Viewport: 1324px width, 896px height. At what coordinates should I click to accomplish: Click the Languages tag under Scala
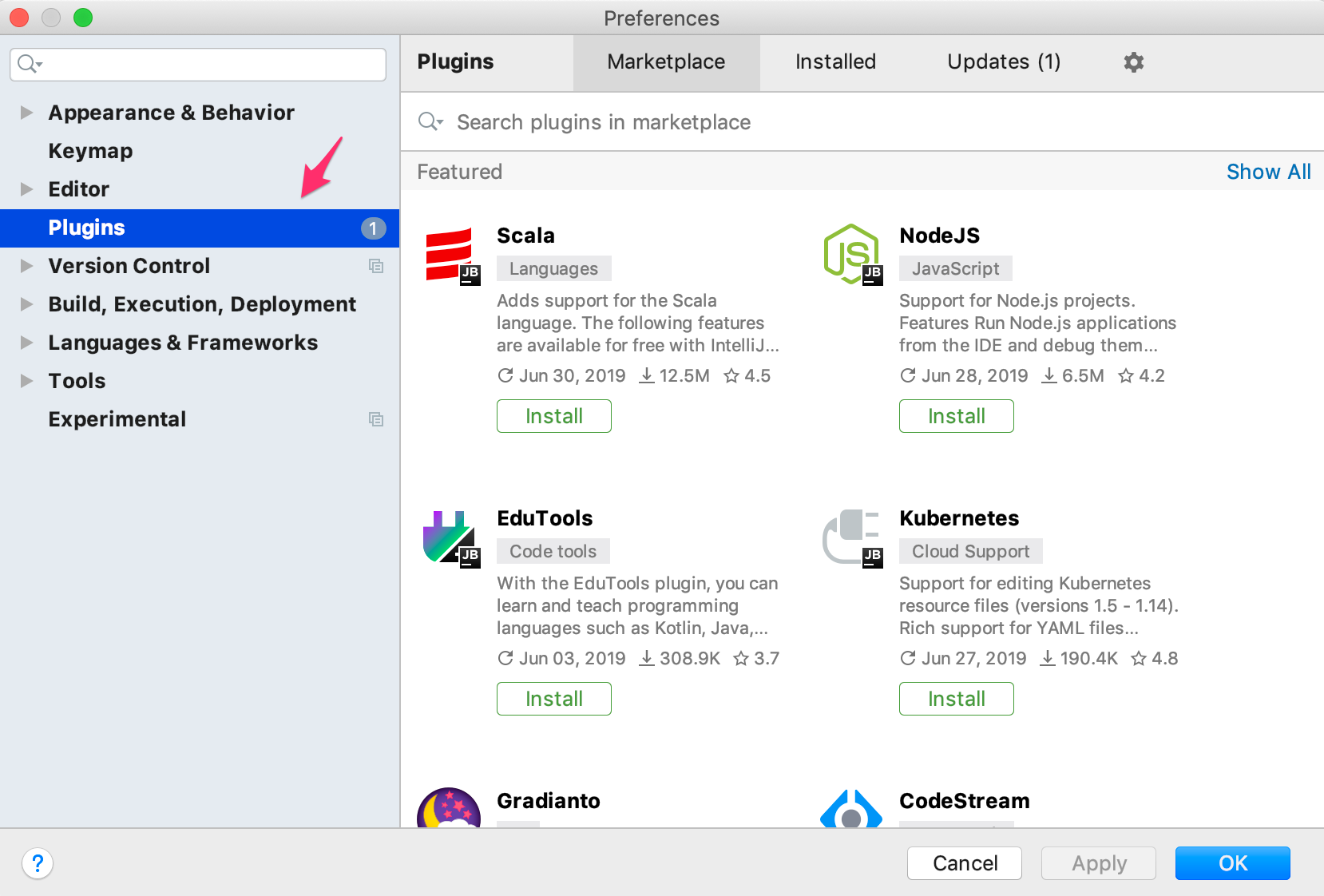click(554, 268)
